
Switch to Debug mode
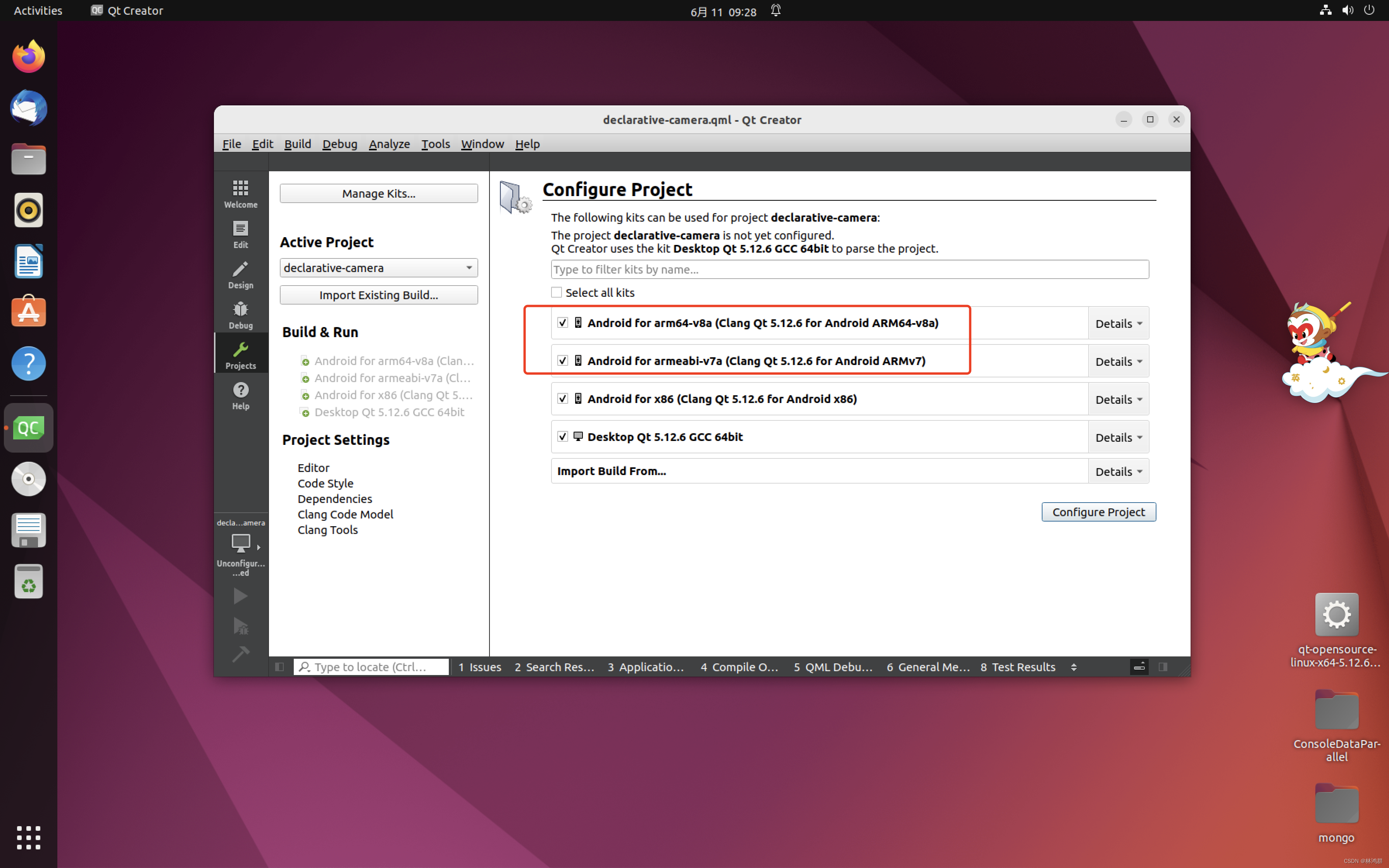[x=241, y=315]
